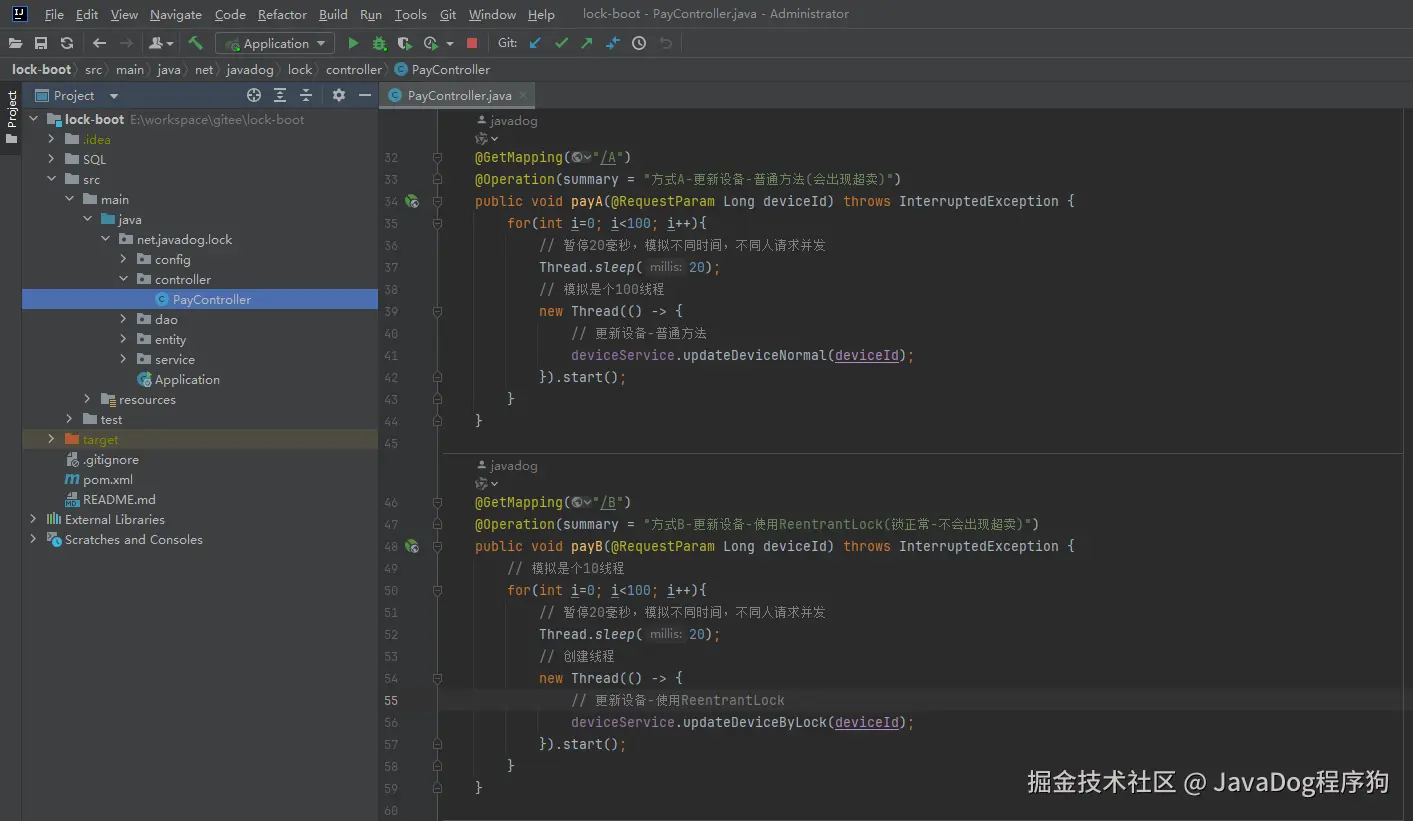Image resolution: width=1413 pixels, height=821 pixels.
Task: Toggle fold at payB method line
Action: pyautogui.click(x=437, y=546)
